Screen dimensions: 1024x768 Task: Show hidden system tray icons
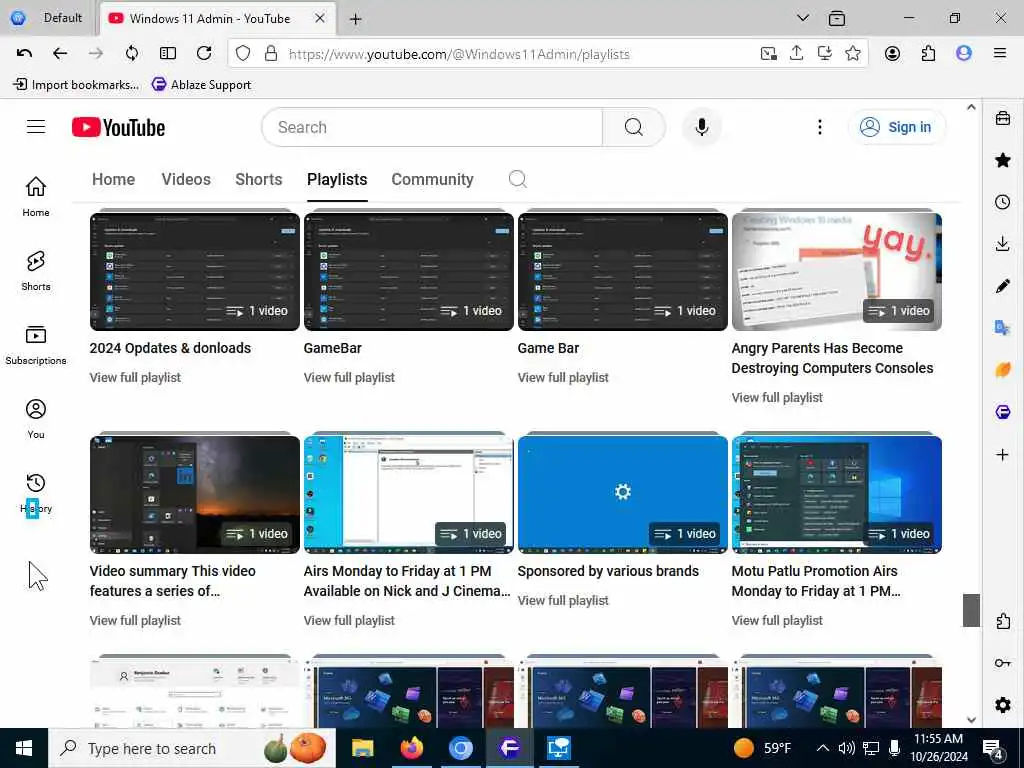(823, 748)
